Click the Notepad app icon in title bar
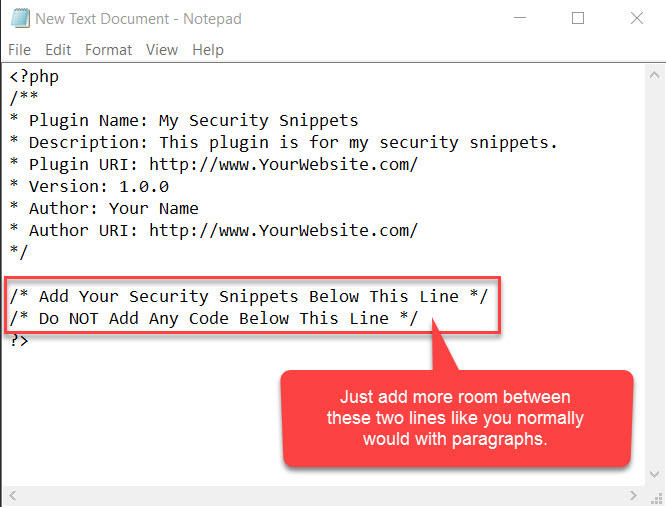The height and width of the screenshot is (507, 666). [x=20, y=19]
